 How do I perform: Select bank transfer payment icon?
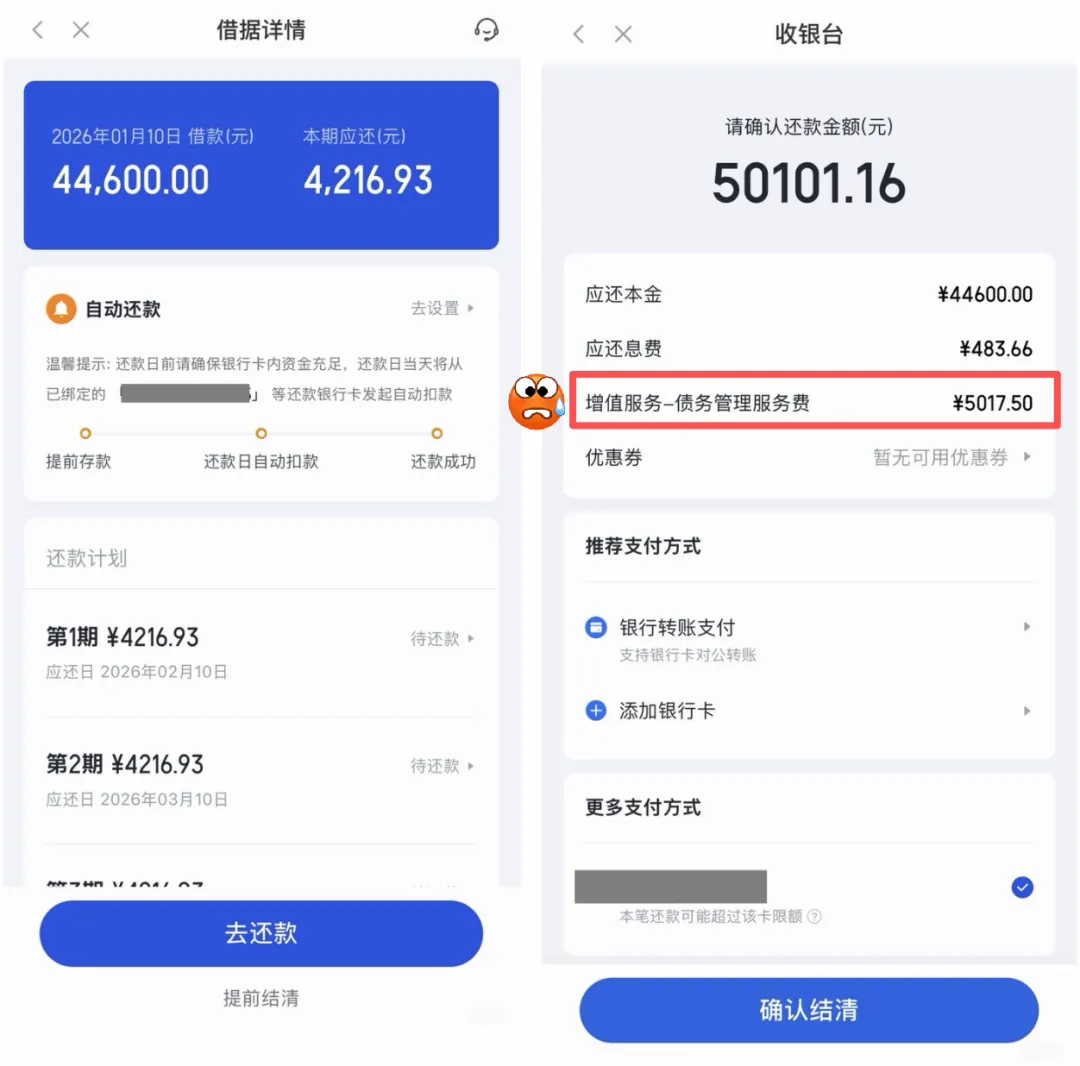click(x=596, y=627)
